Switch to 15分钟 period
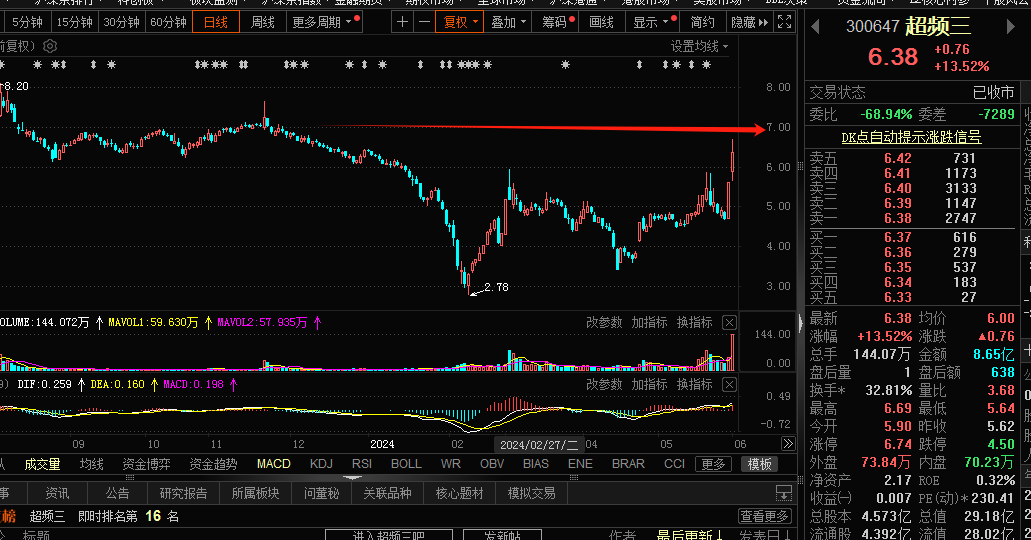1031x540 pixels. pyautogui.click(x=74, y=22)
